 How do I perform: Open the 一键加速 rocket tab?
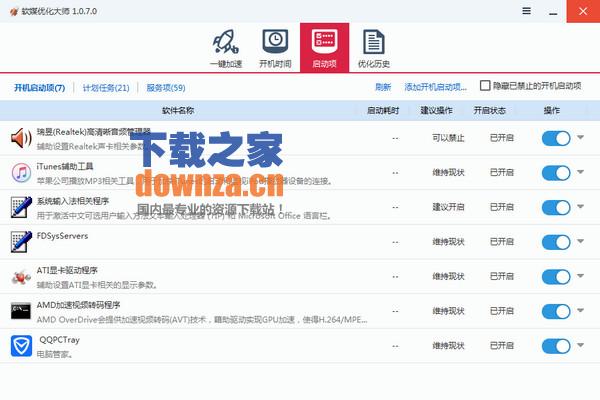[226, 48]
